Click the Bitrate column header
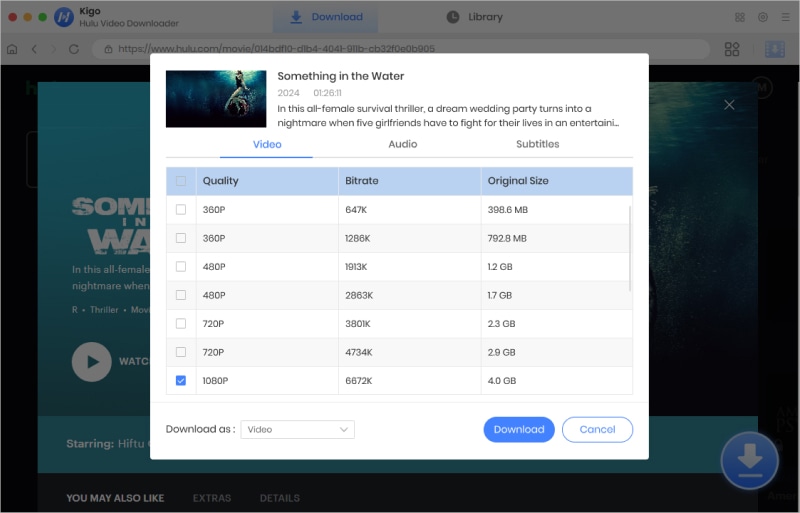Viewport: 800px width, 513px height. click(x=410, y=181)
